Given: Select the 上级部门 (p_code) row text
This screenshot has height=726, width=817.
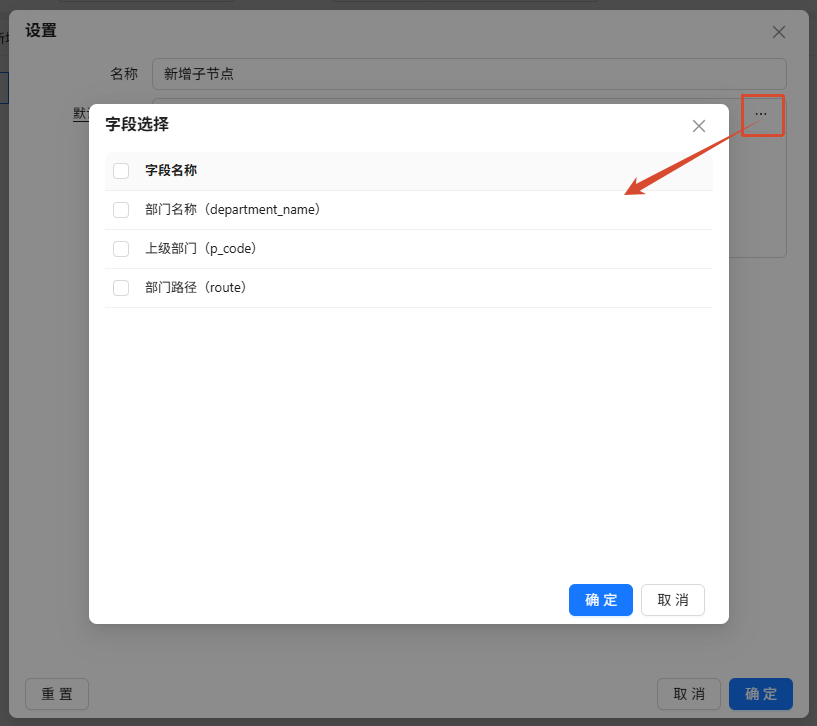Looking at the screenshot, I should pos(201,249).
